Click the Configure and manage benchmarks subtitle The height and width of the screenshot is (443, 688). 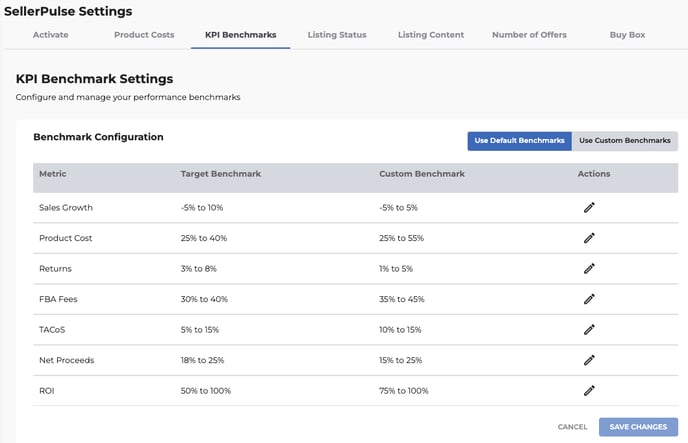pyautogui.click(x=128, y=97)
